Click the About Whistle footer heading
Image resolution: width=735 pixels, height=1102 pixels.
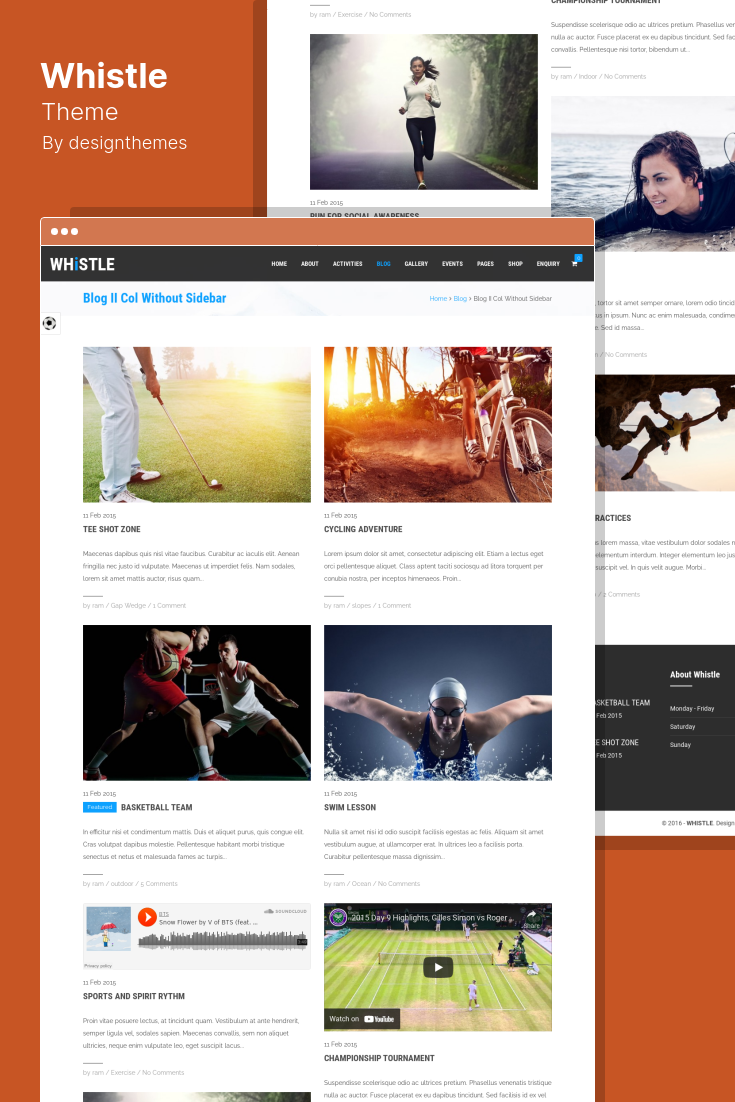[x=695, y=675]
